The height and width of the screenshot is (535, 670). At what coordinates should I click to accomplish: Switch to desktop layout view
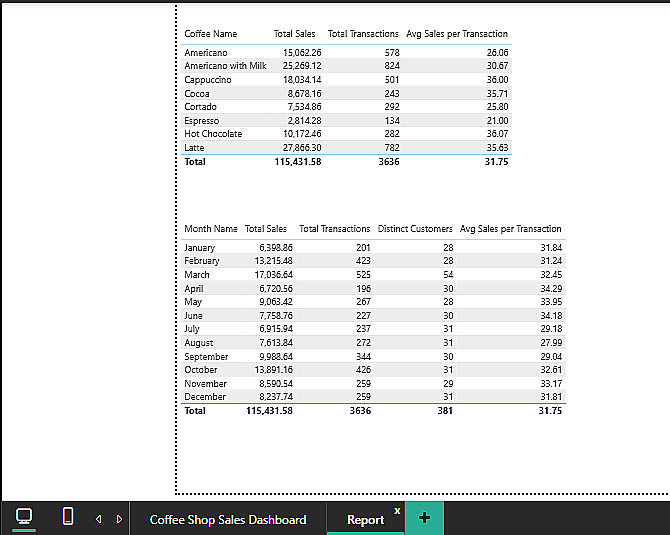pos(24,516)
